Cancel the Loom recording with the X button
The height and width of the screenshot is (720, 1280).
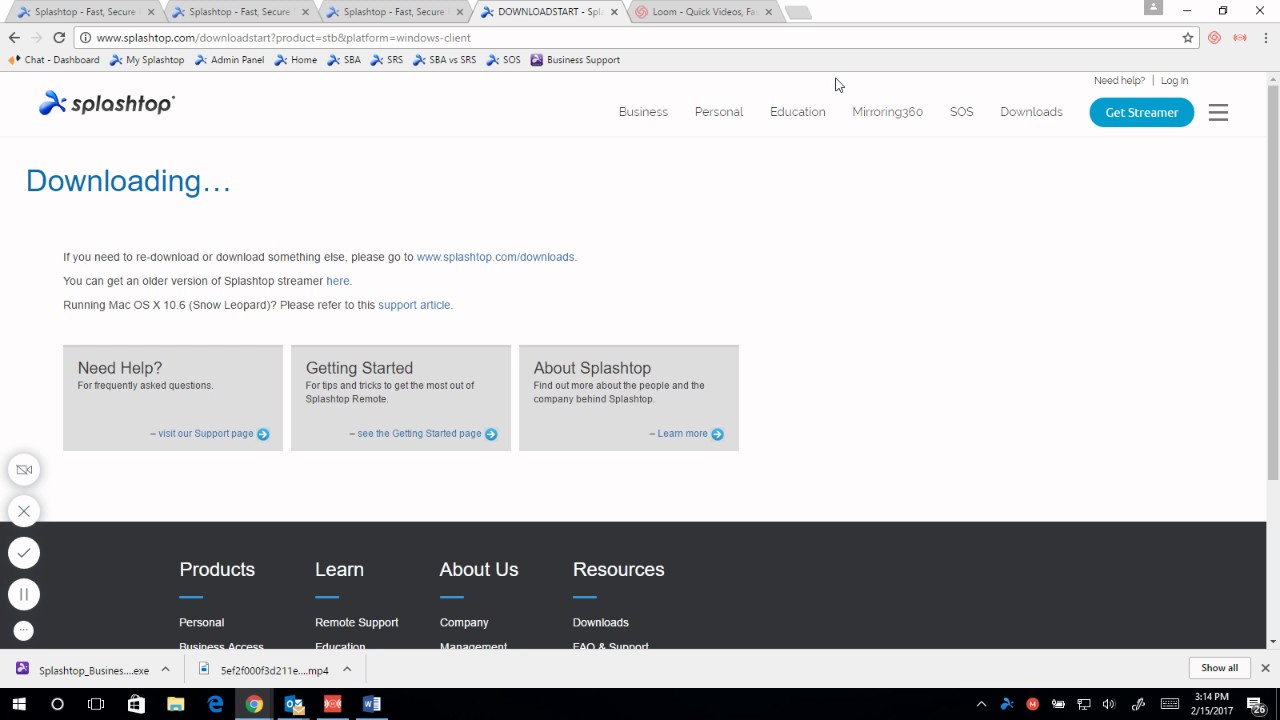[x=24, y=511]
